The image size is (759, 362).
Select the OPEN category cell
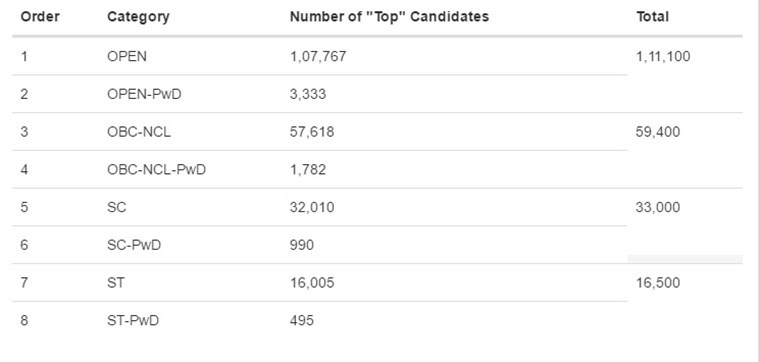click(127, 57)
